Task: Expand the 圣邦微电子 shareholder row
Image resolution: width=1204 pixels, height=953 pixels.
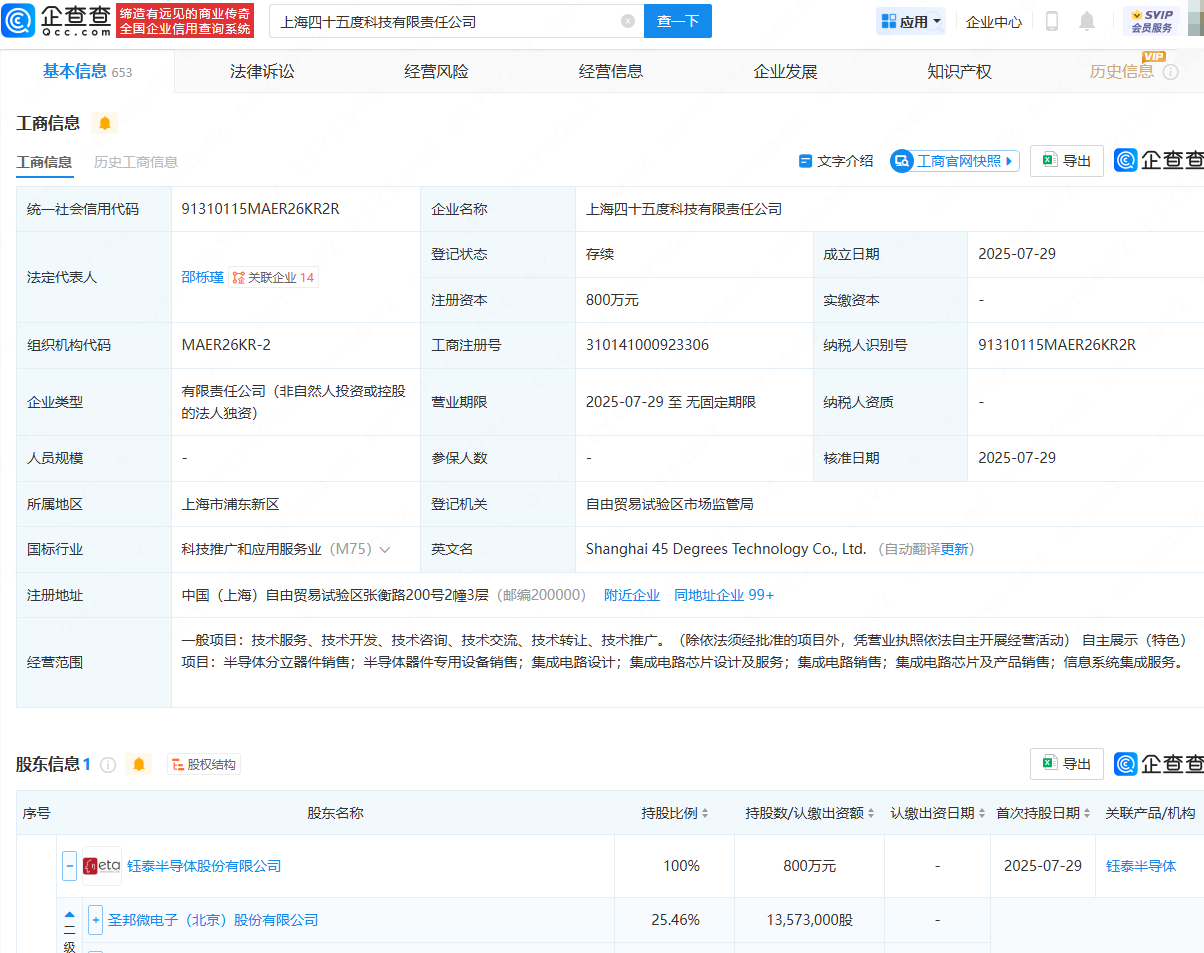Action: coord(96,920)
